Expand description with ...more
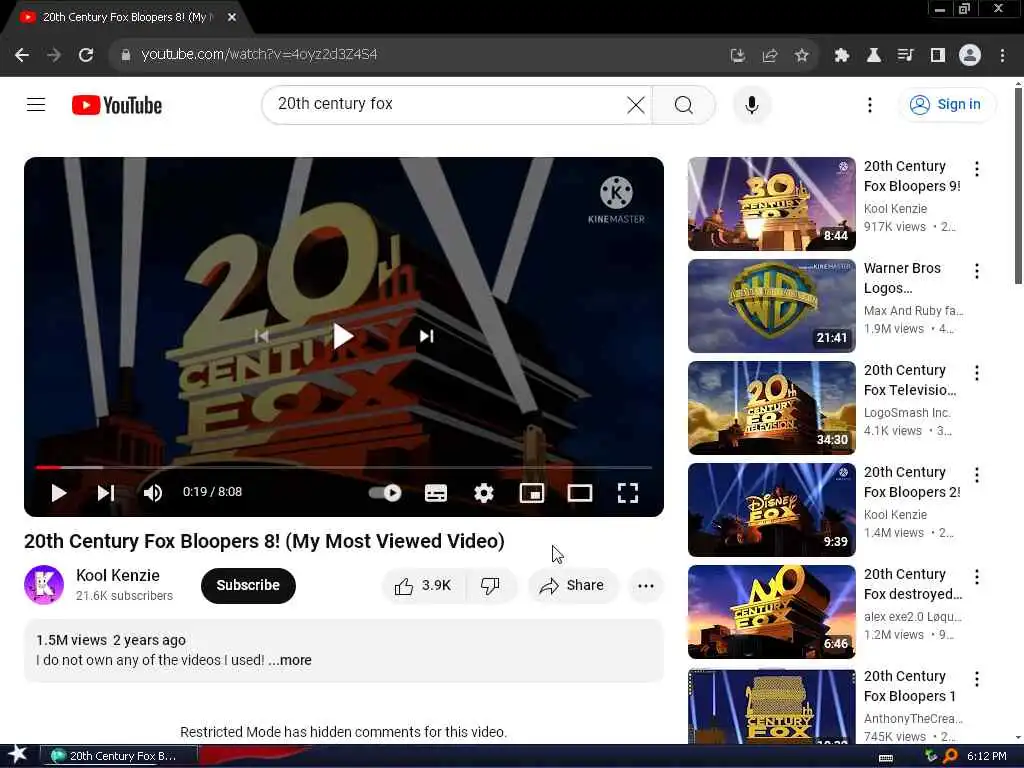 click(290, 660)
